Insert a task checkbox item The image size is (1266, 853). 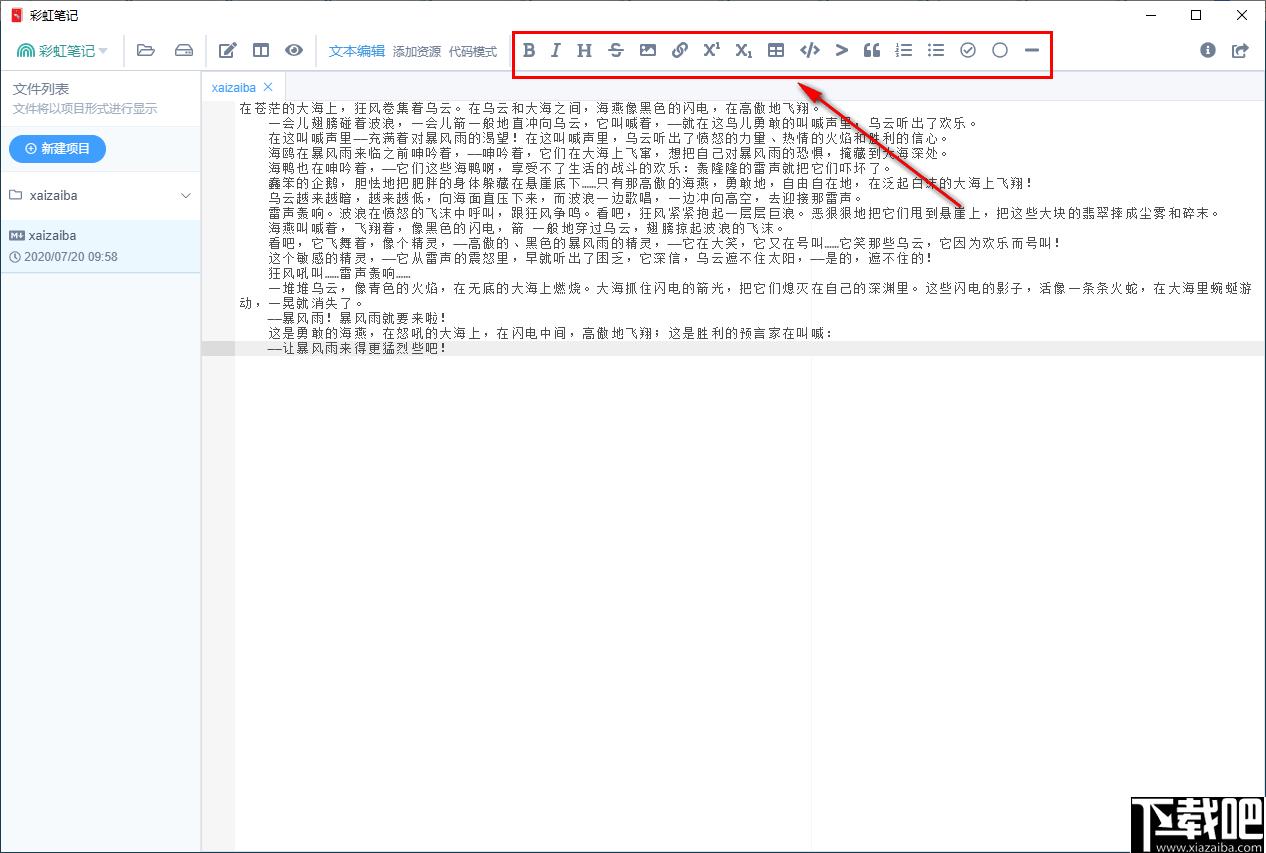click(967, 50)
